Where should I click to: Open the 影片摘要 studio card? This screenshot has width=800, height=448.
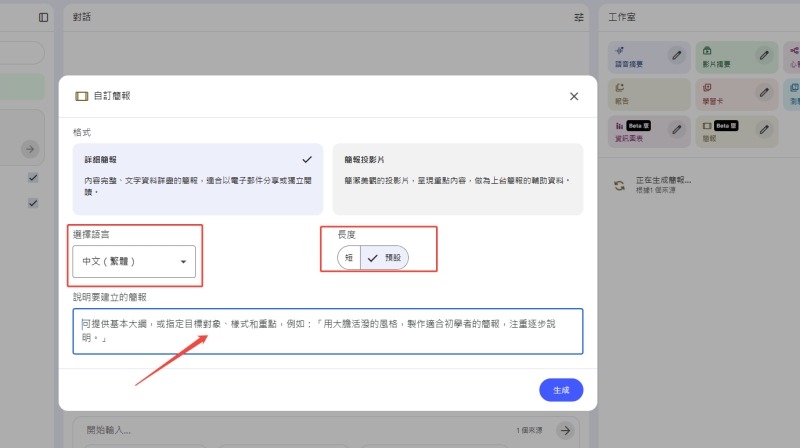[x=736, y=57]
